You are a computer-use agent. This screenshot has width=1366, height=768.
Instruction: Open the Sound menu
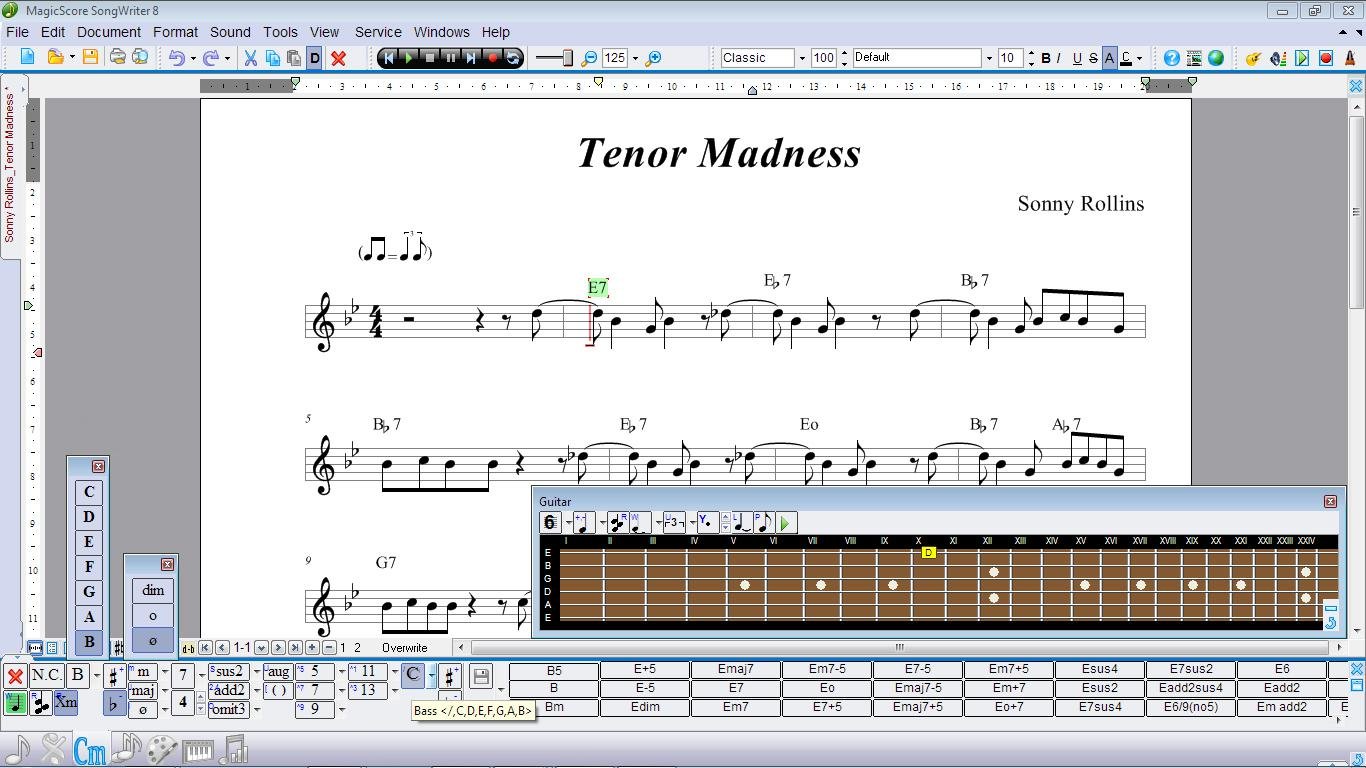coord(230,32)
